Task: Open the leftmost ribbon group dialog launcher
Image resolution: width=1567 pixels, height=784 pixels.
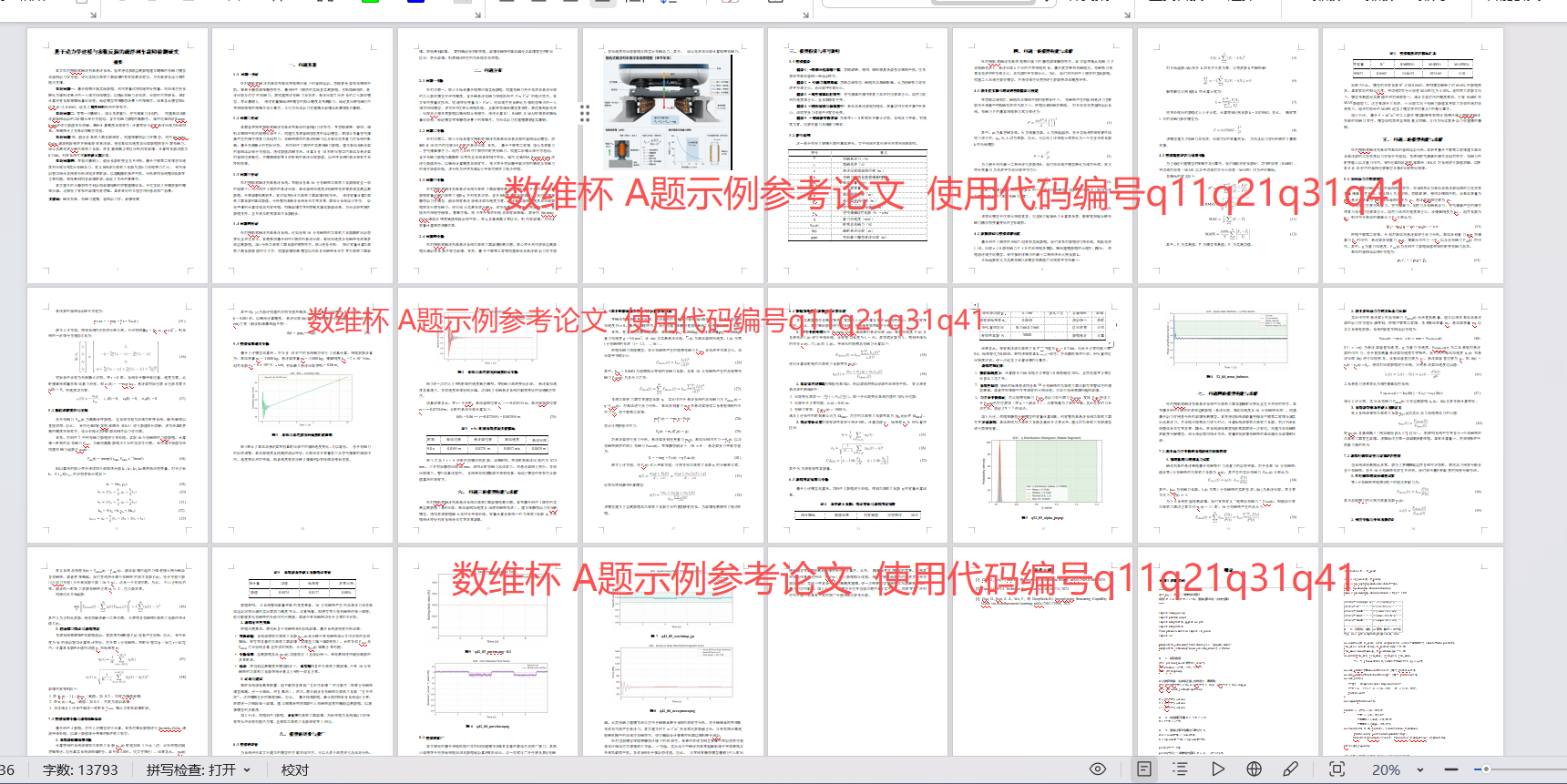Action: click(93, 14)
